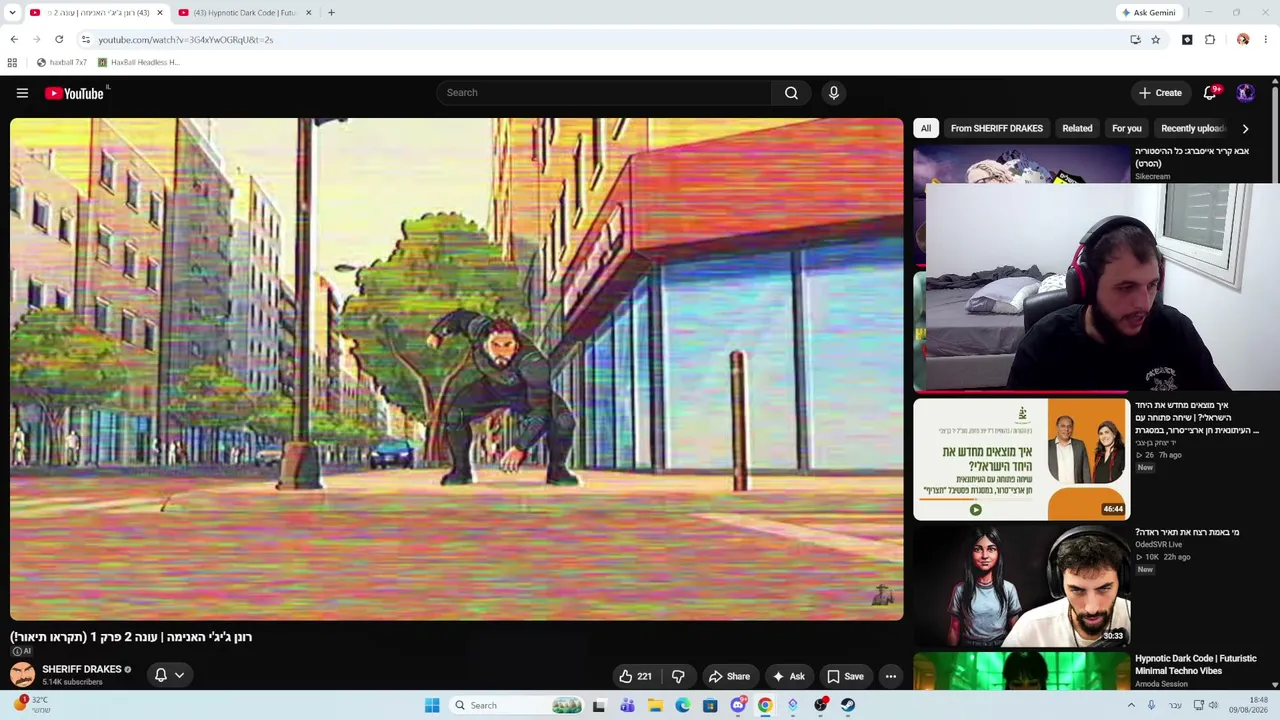1280x720 pixels.
Task: Open the 30:33 OdedSVR Live video thumbnail
Action: 1021,586
